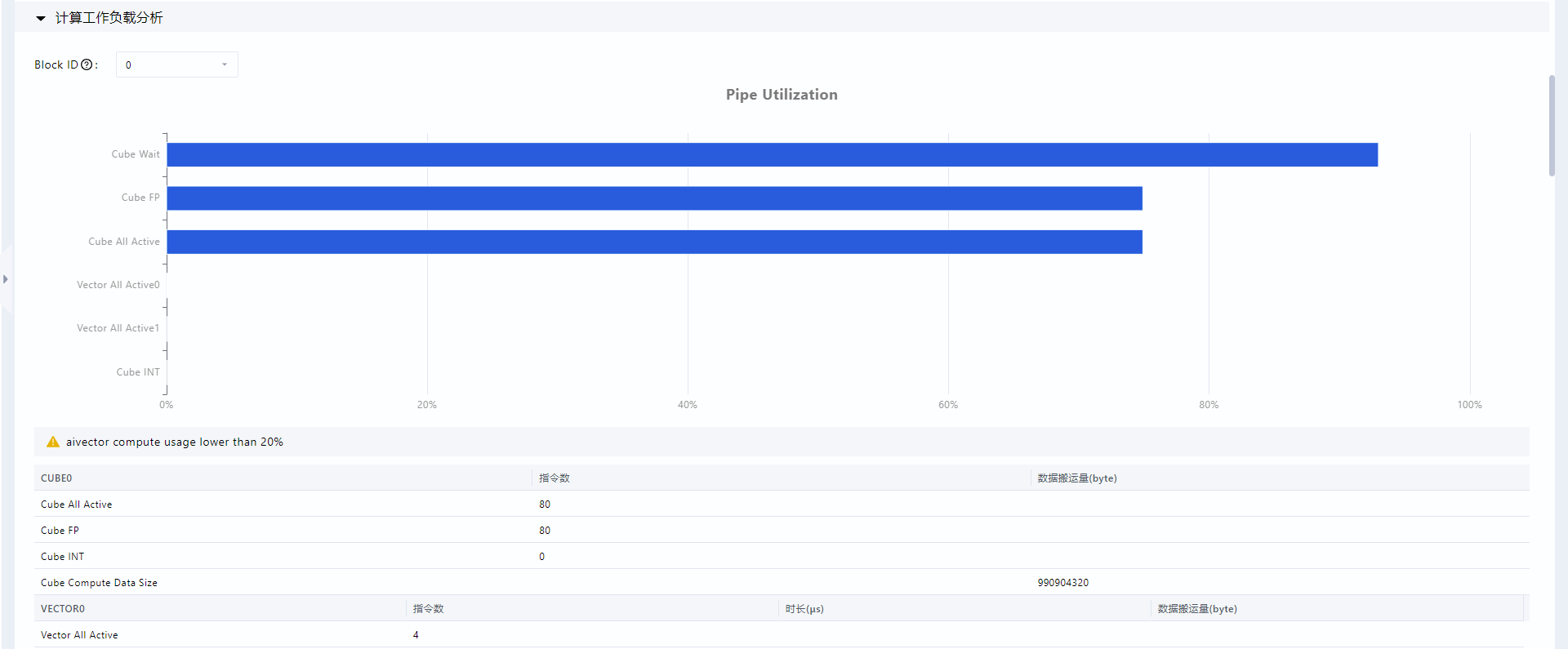Click the Pipe Utilization chart title

(782, 95)
